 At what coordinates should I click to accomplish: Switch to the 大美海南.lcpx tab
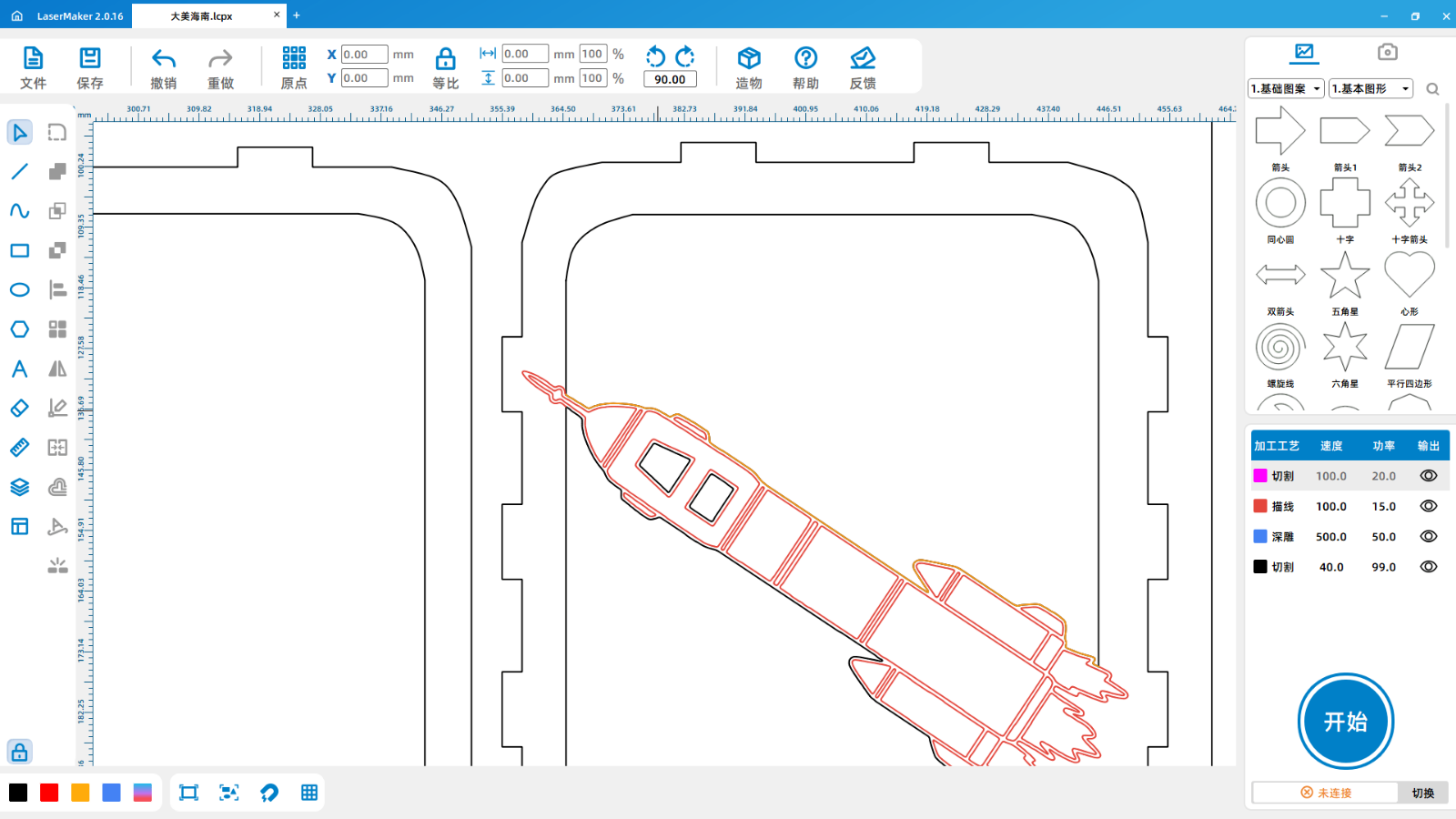202,15
